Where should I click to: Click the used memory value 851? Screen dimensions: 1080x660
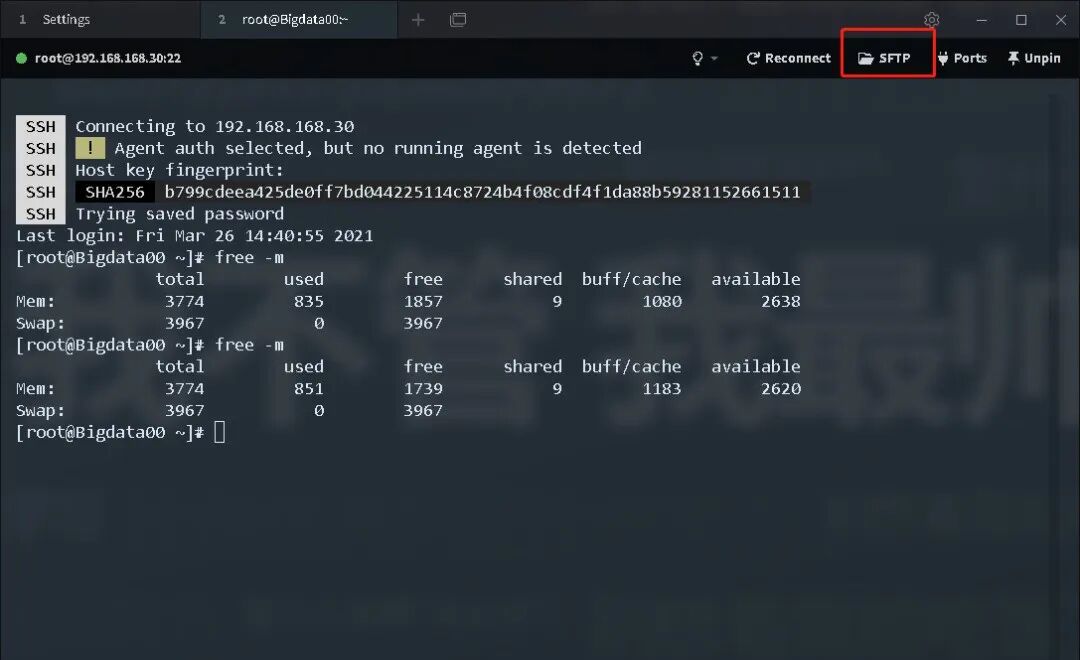pos(309,389)
